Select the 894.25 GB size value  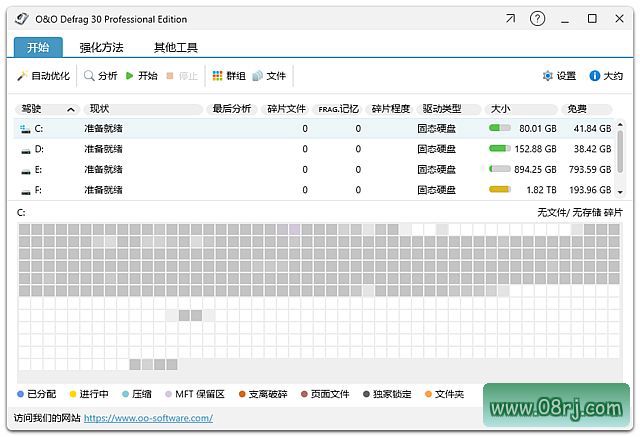pos(535,169)
